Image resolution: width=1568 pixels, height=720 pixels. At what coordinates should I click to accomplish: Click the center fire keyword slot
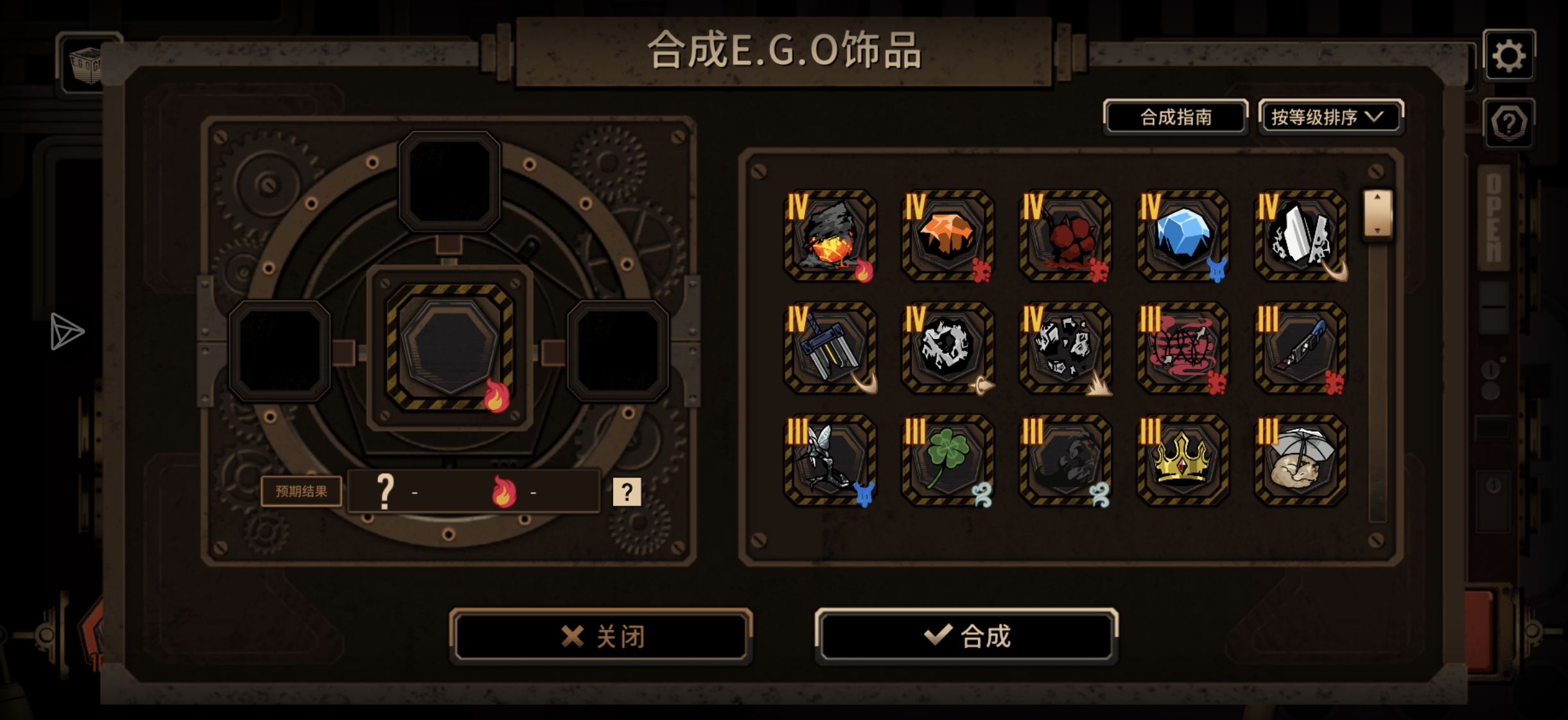pos(449,347)
